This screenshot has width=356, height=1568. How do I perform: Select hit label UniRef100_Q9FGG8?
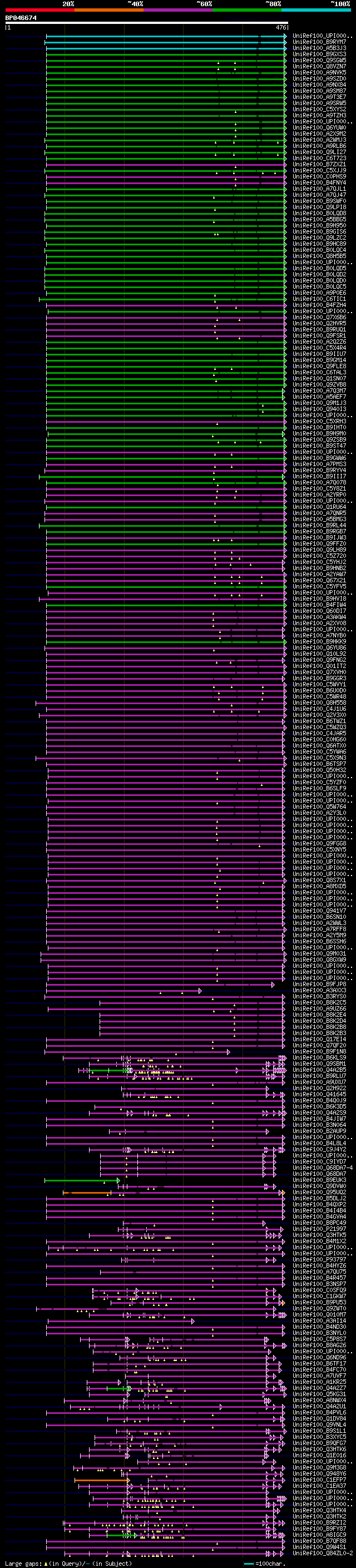click(319, 844)
